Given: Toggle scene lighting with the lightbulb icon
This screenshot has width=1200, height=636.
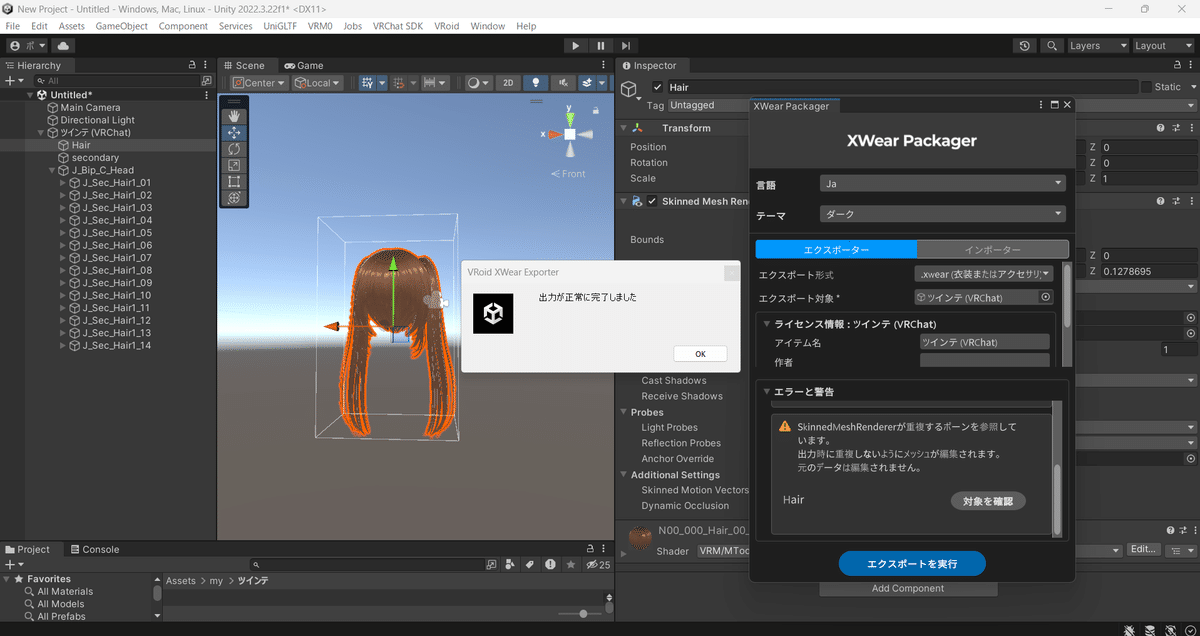Looking at the screenshot, I should click(x=536, y=83).
